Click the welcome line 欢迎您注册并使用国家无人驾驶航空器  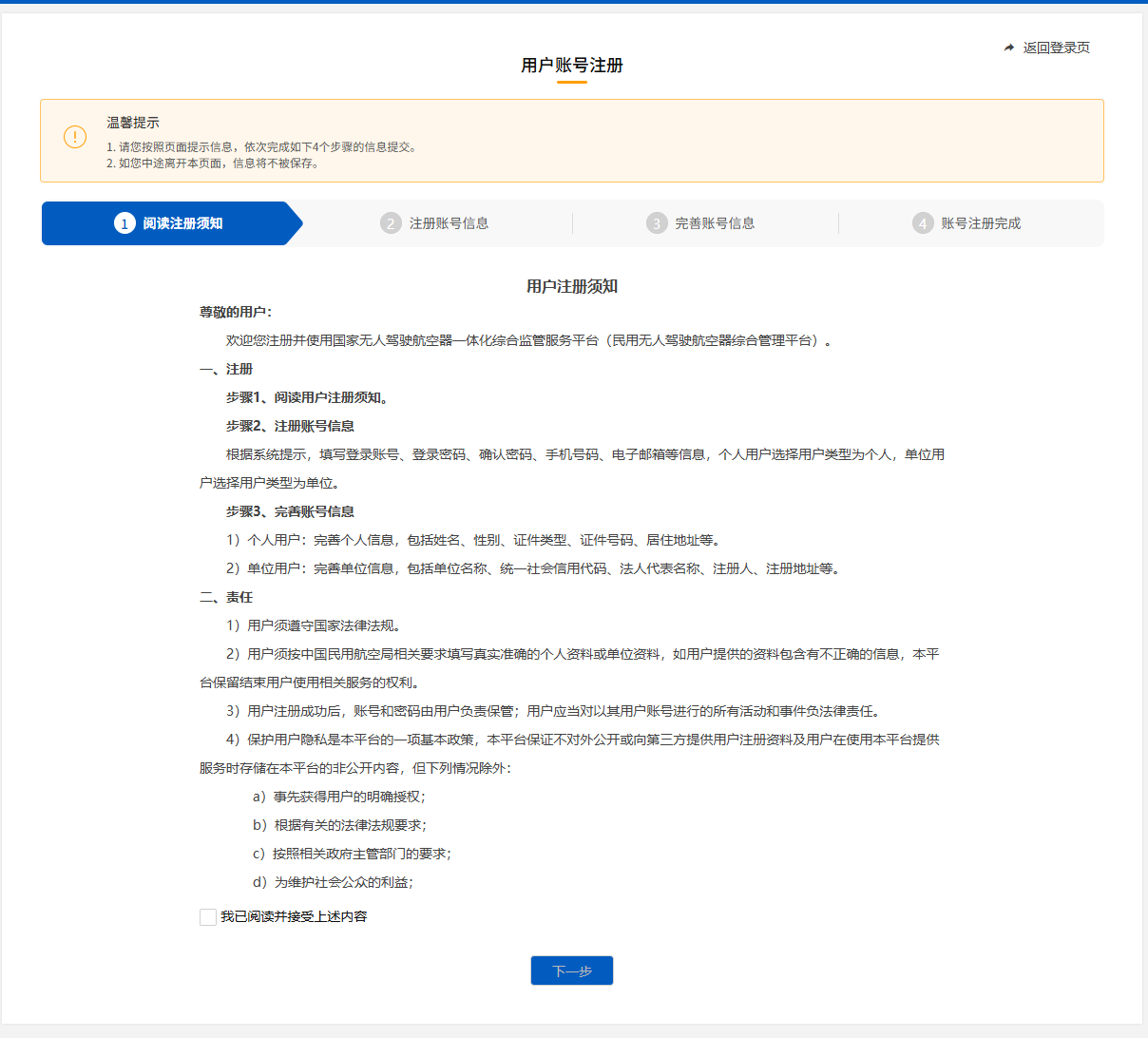(x=532, y=340)
